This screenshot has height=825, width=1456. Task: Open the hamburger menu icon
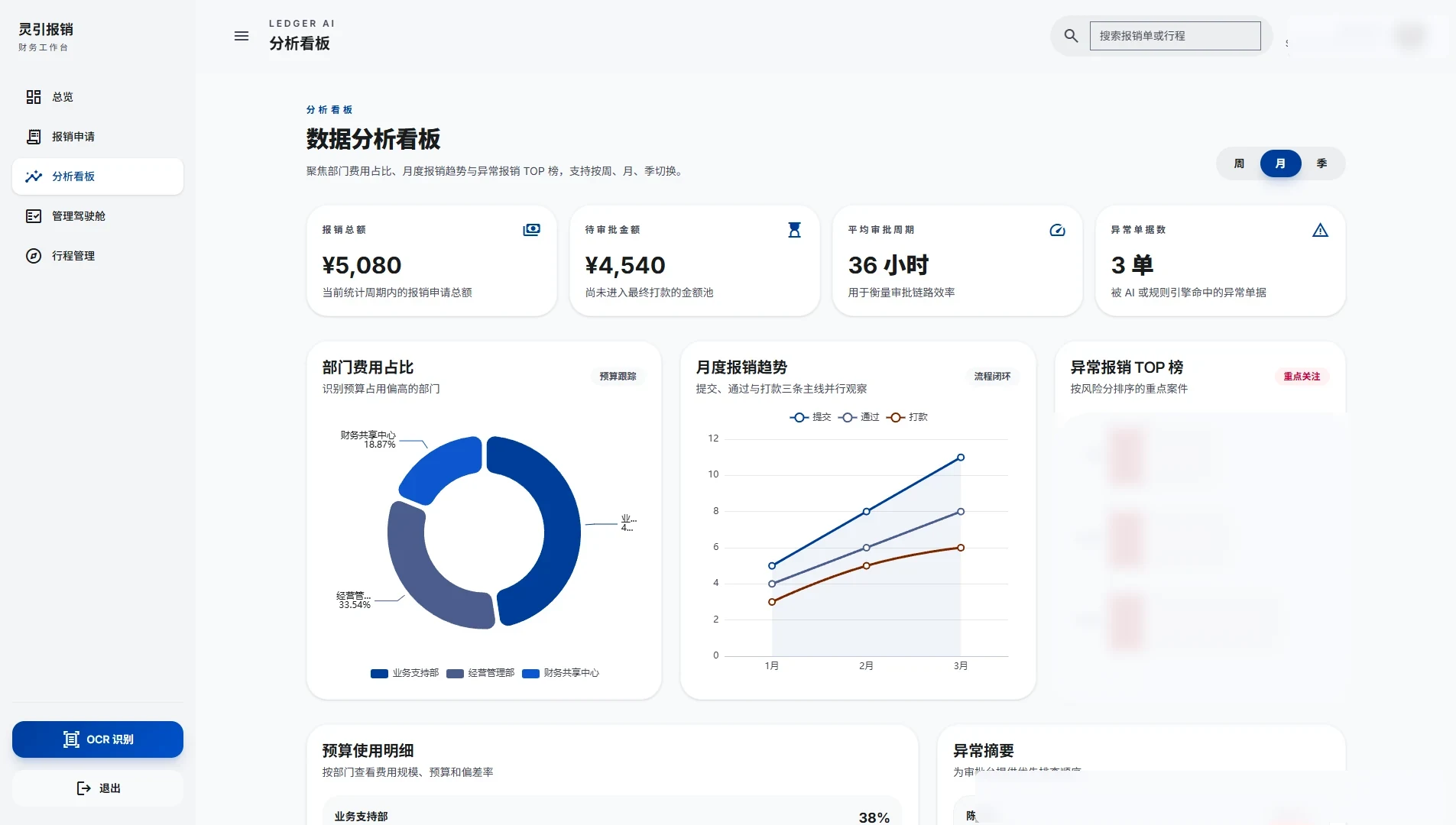coord(242,36)
